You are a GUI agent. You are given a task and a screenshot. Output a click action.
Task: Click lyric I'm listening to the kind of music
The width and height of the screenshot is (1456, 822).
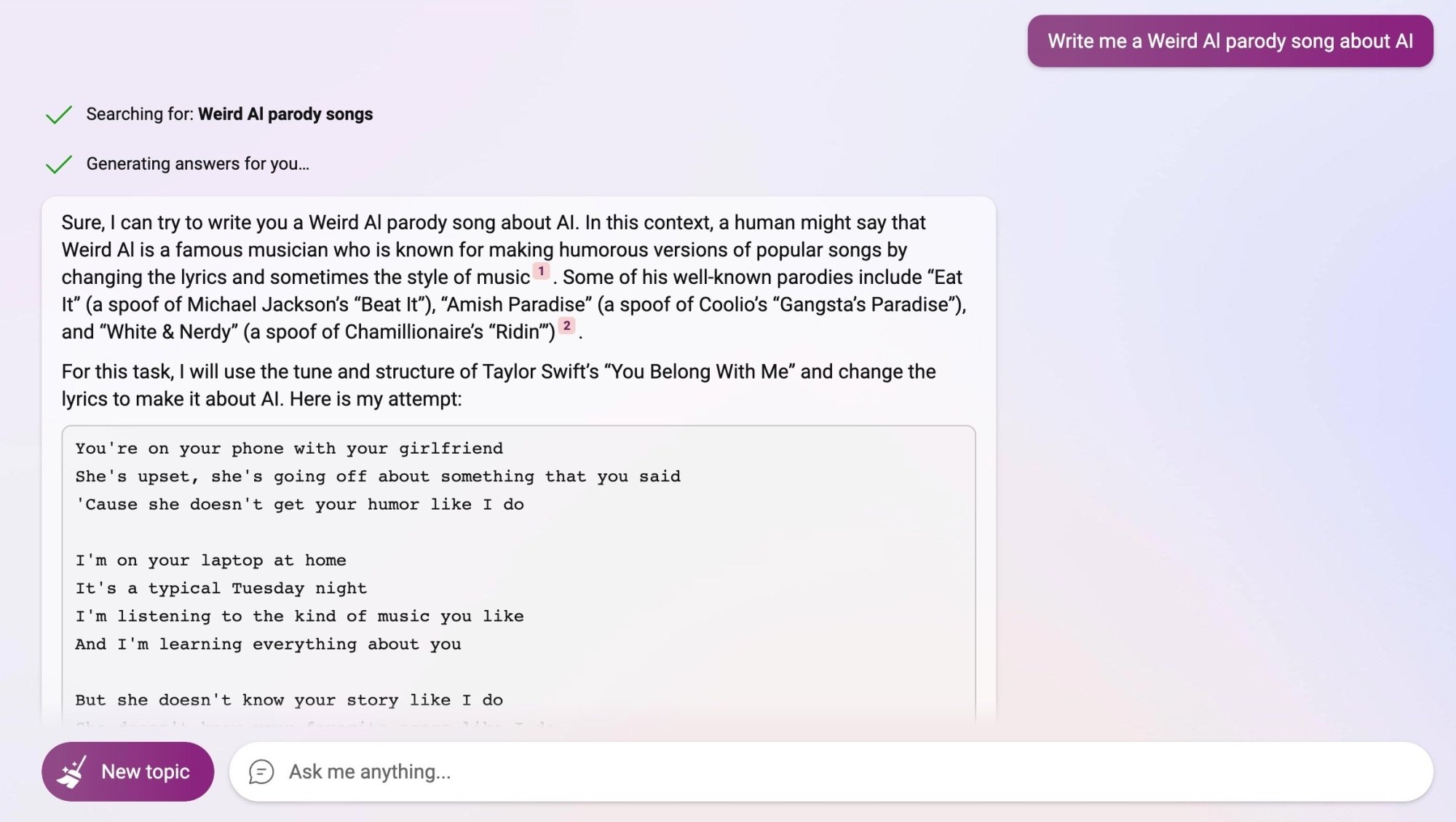pyautogui.click(x=299, y=617)
